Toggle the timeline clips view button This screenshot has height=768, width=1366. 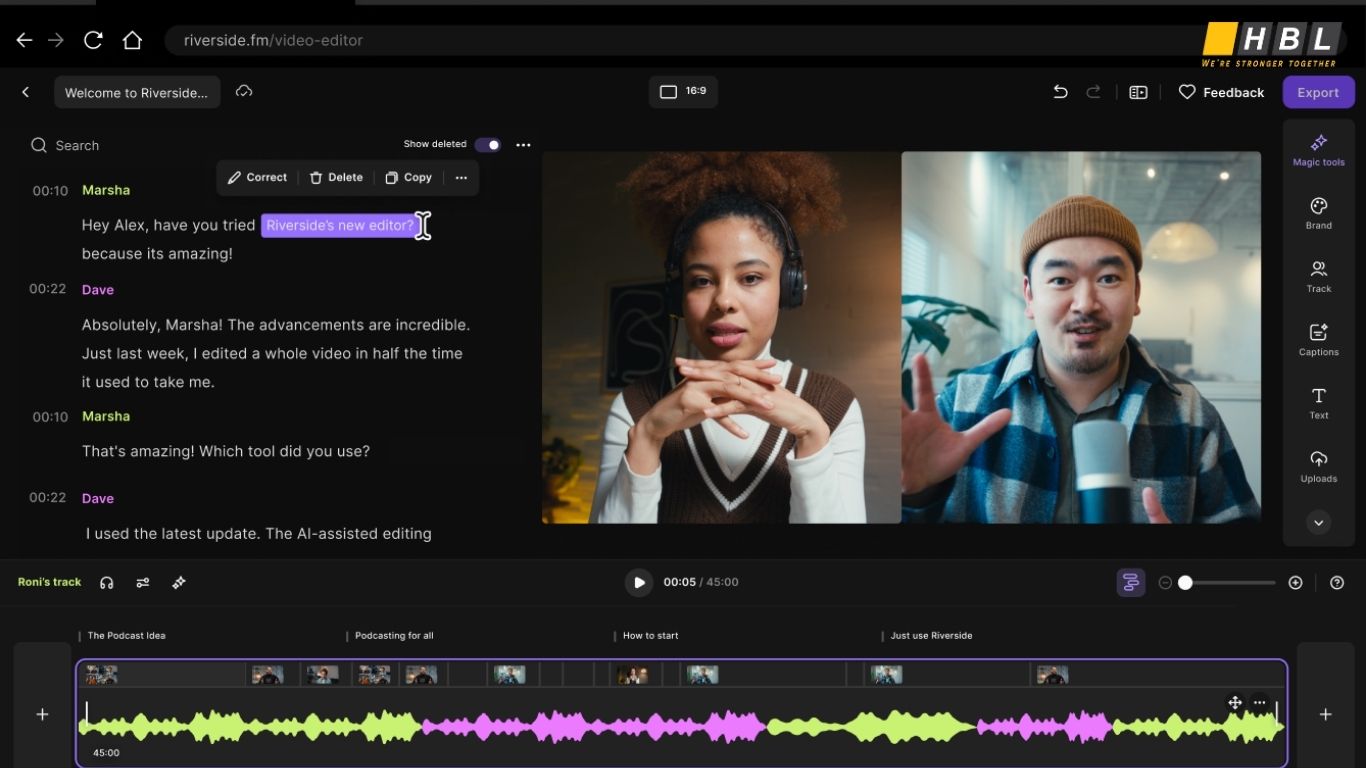click(1130, 581)
